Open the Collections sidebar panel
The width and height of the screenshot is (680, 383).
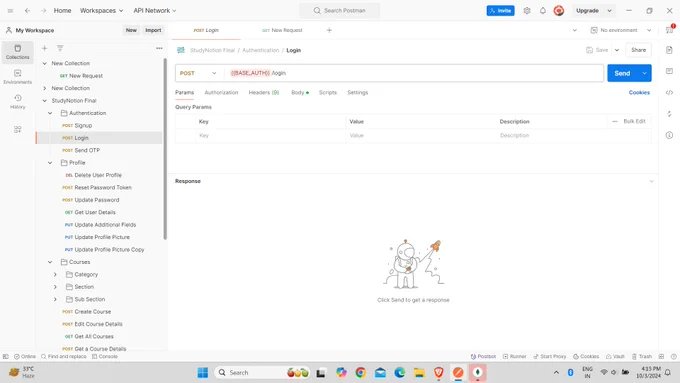pos(17,52)
